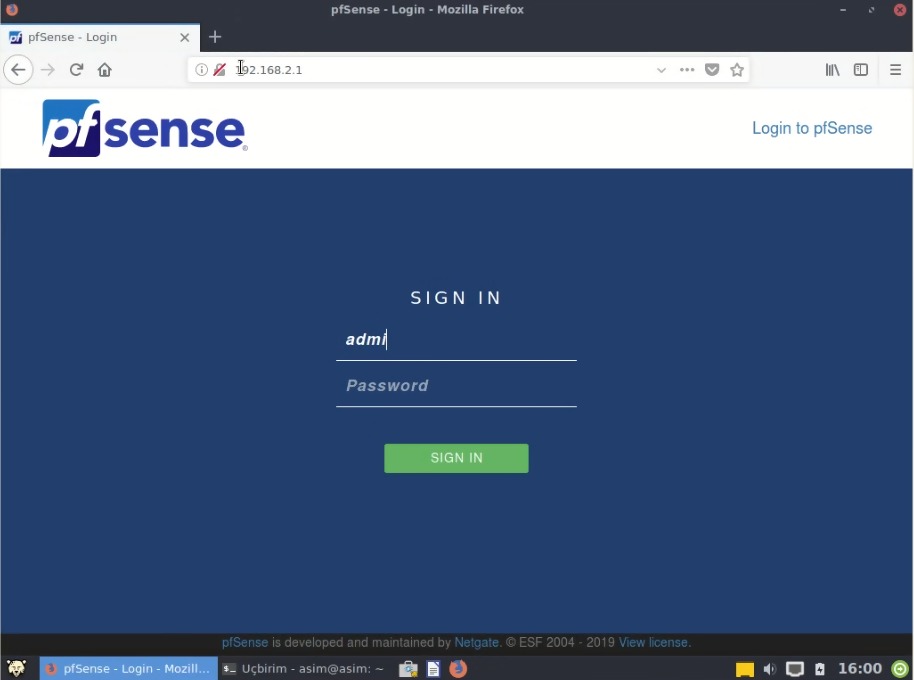Open the Netgate link in the footer
Viewport: 914px width, 680px height.
pyautogui.click(x=476, y=642)
